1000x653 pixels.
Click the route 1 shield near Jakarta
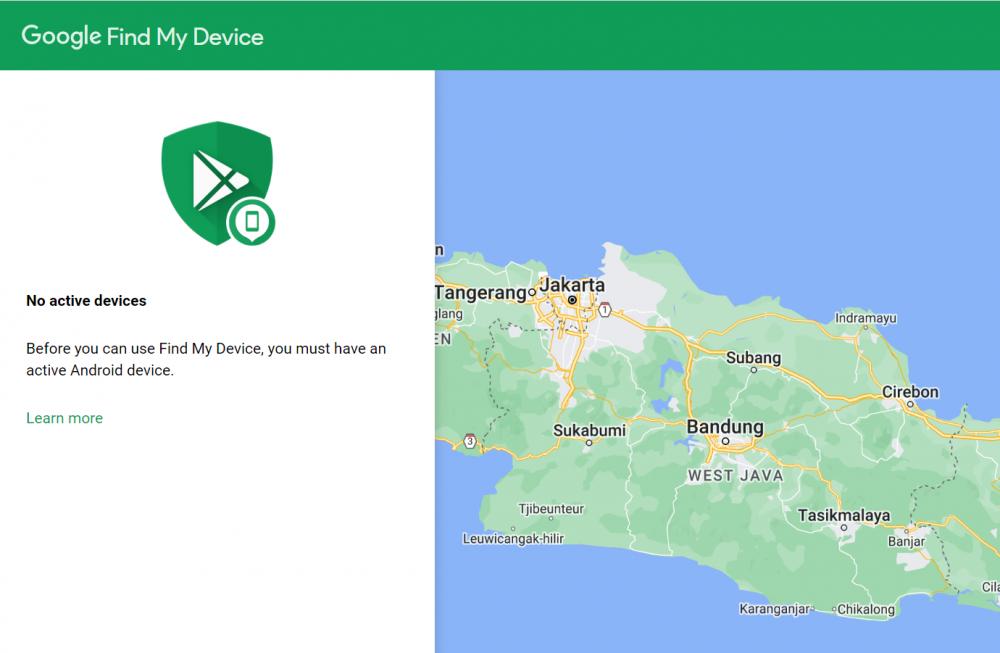(x=605, y=311)
